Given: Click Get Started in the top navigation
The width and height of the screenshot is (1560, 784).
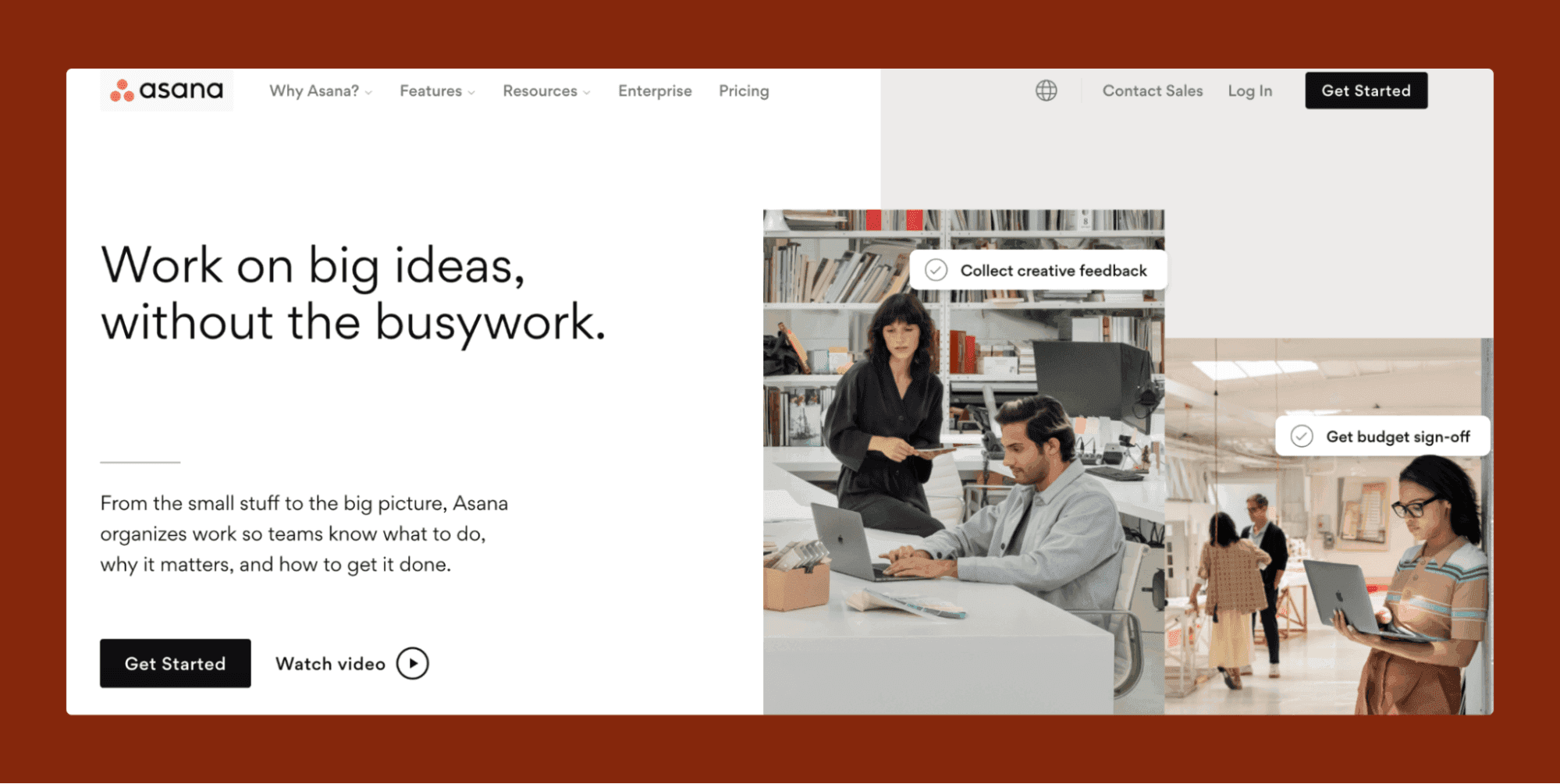Looking at the screenshot, I should [1366, 90].
